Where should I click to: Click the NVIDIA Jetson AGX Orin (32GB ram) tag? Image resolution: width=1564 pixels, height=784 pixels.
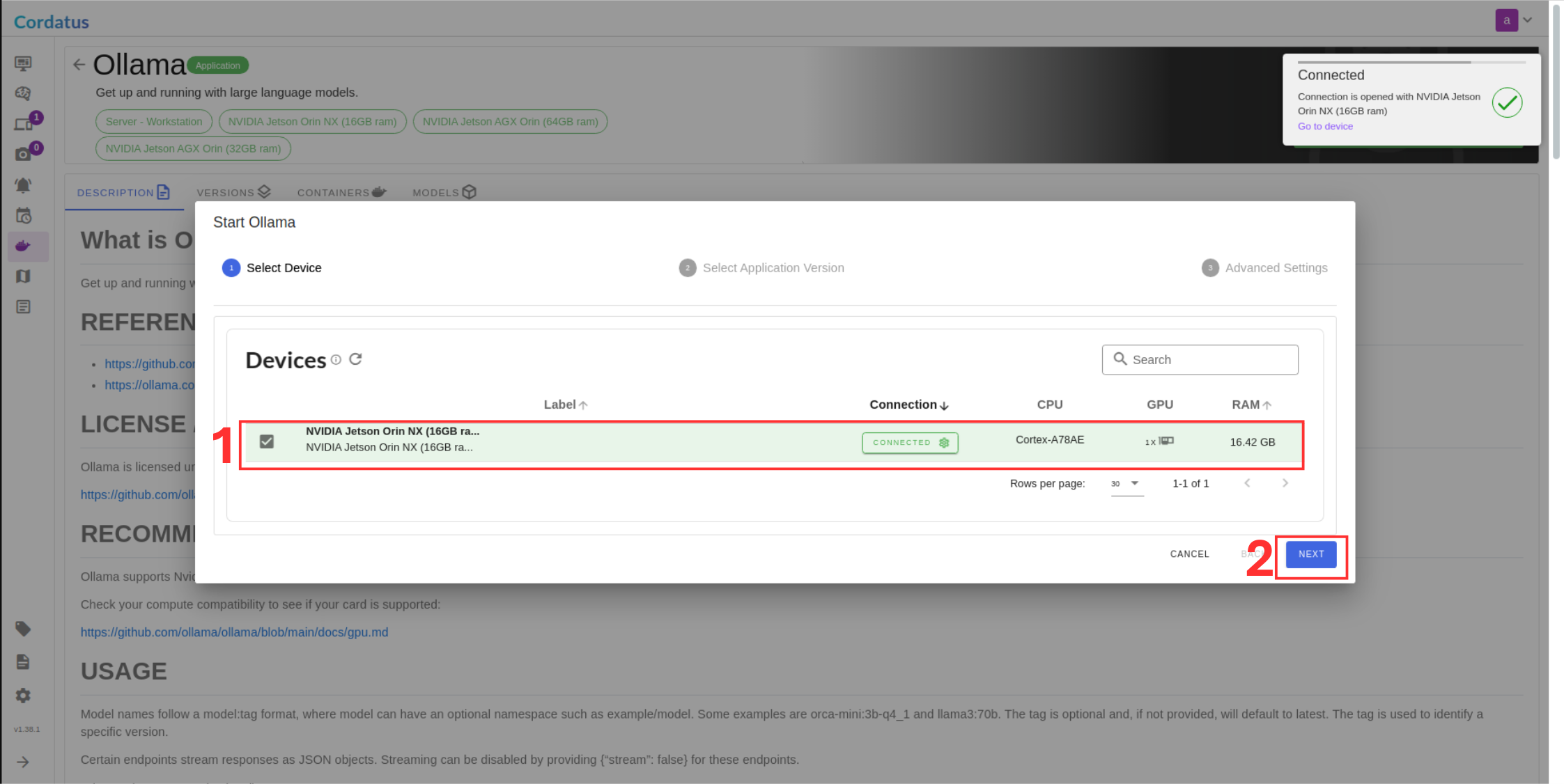tap(193, 148)
